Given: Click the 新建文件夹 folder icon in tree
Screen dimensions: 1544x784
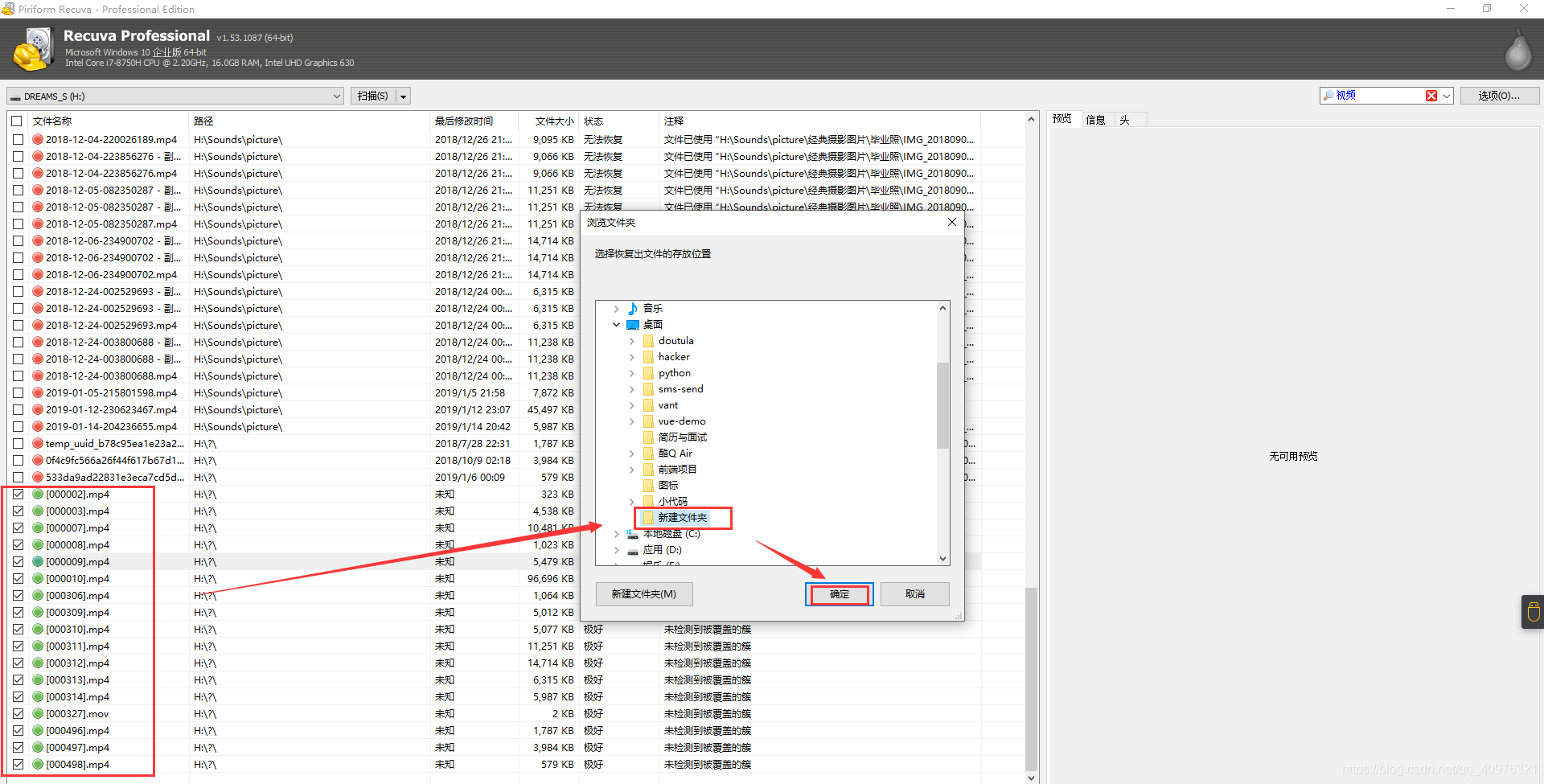Looking at the screenshot, I should [x=648, y=518].
